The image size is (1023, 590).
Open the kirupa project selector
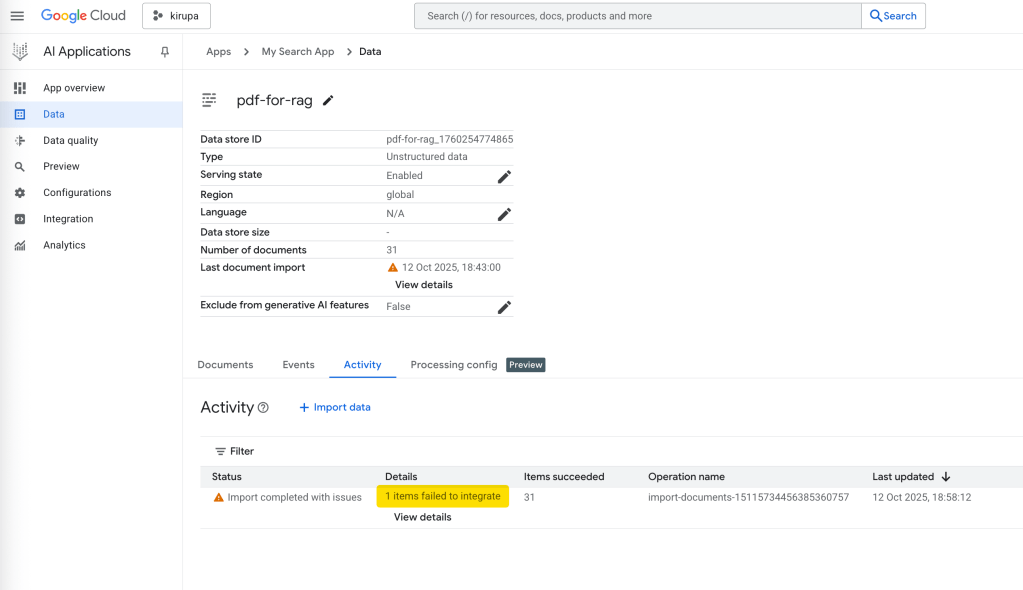coord(176,16)
